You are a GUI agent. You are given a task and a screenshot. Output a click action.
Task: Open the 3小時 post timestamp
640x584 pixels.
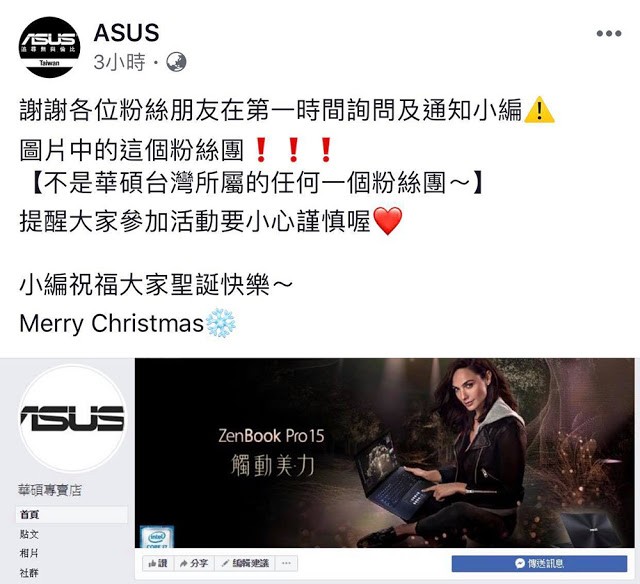(119, 62)
